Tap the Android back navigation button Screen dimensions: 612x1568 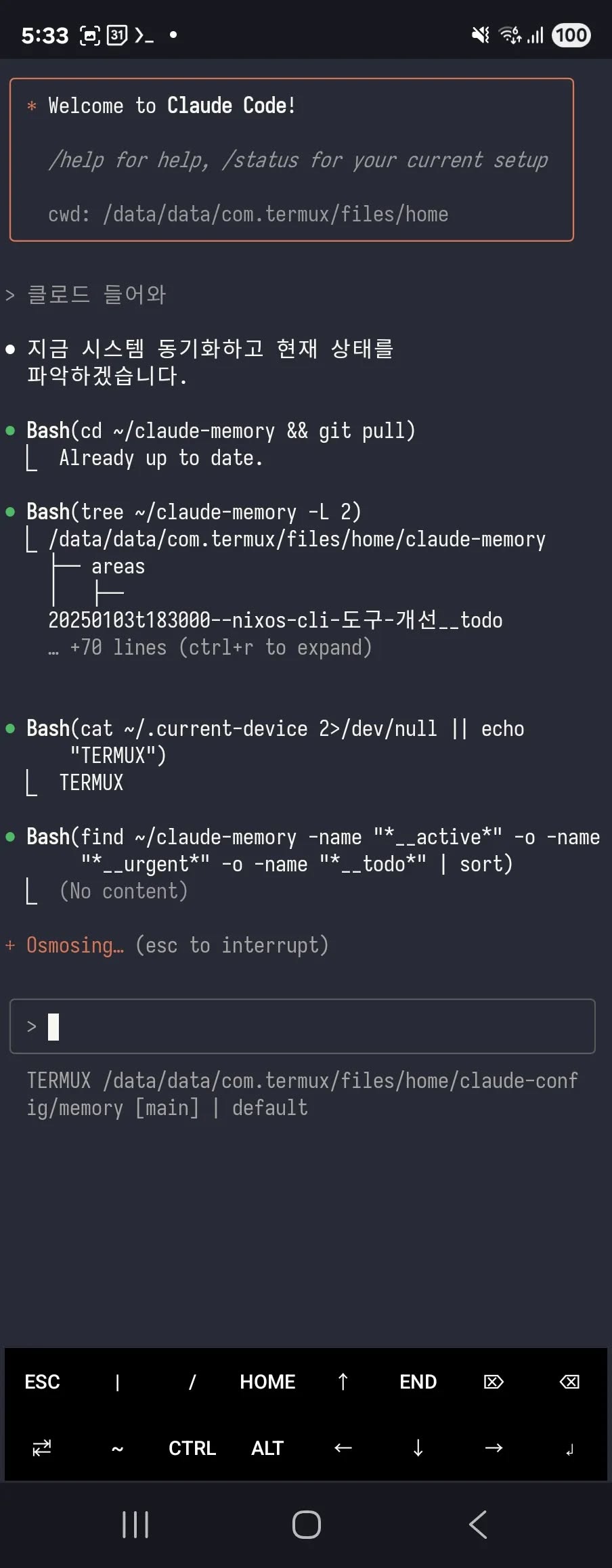coord(477,1525)
